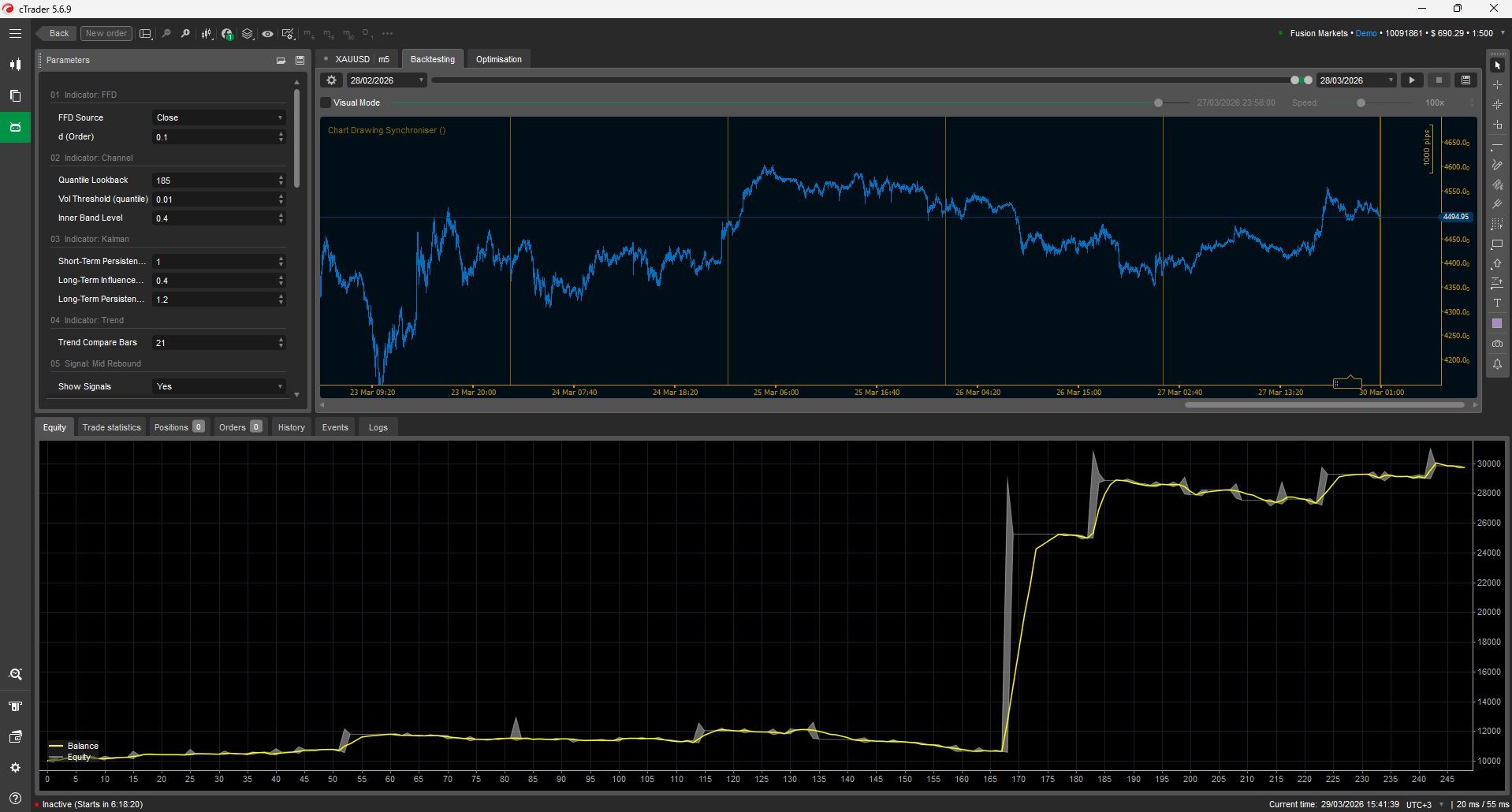Enable Visual Mode checkbox
Viewport: 1512px width, 812px height.
pyautogui.click(x=325, y=102)
